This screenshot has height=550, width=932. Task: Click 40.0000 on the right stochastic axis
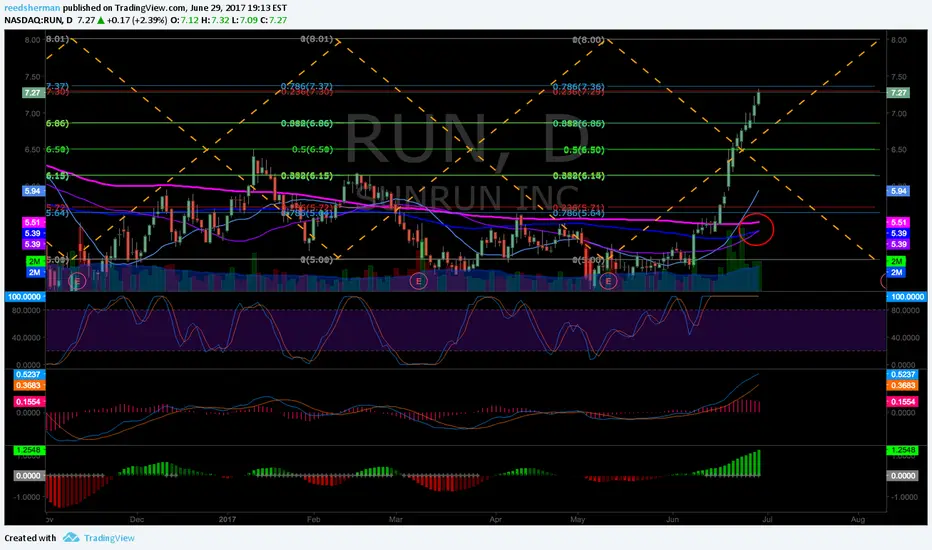point(903,337)
